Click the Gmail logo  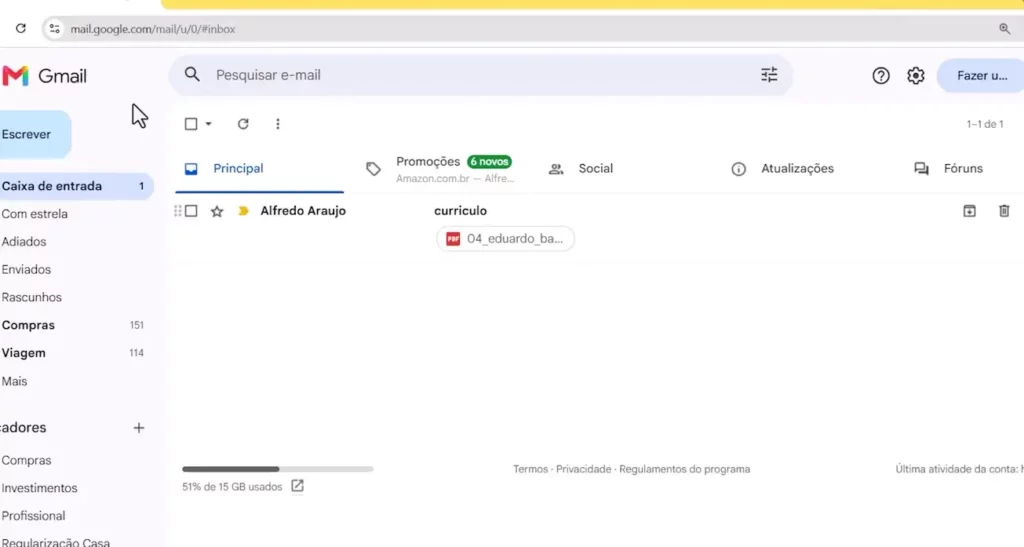point(44,76)
